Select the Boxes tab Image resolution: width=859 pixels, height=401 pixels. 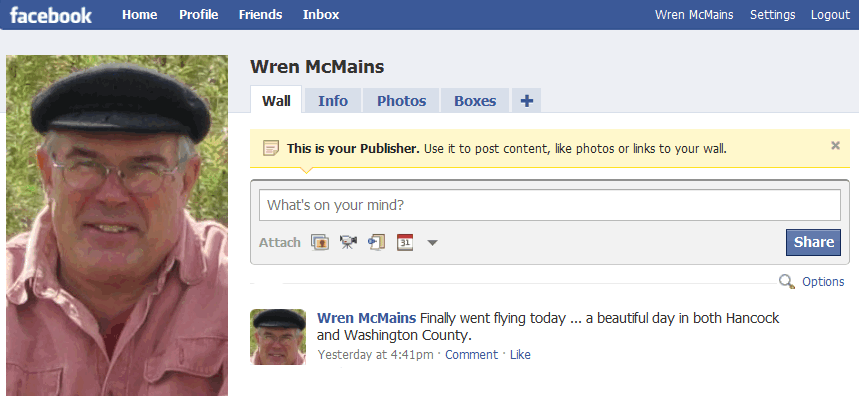coord(475,101)
